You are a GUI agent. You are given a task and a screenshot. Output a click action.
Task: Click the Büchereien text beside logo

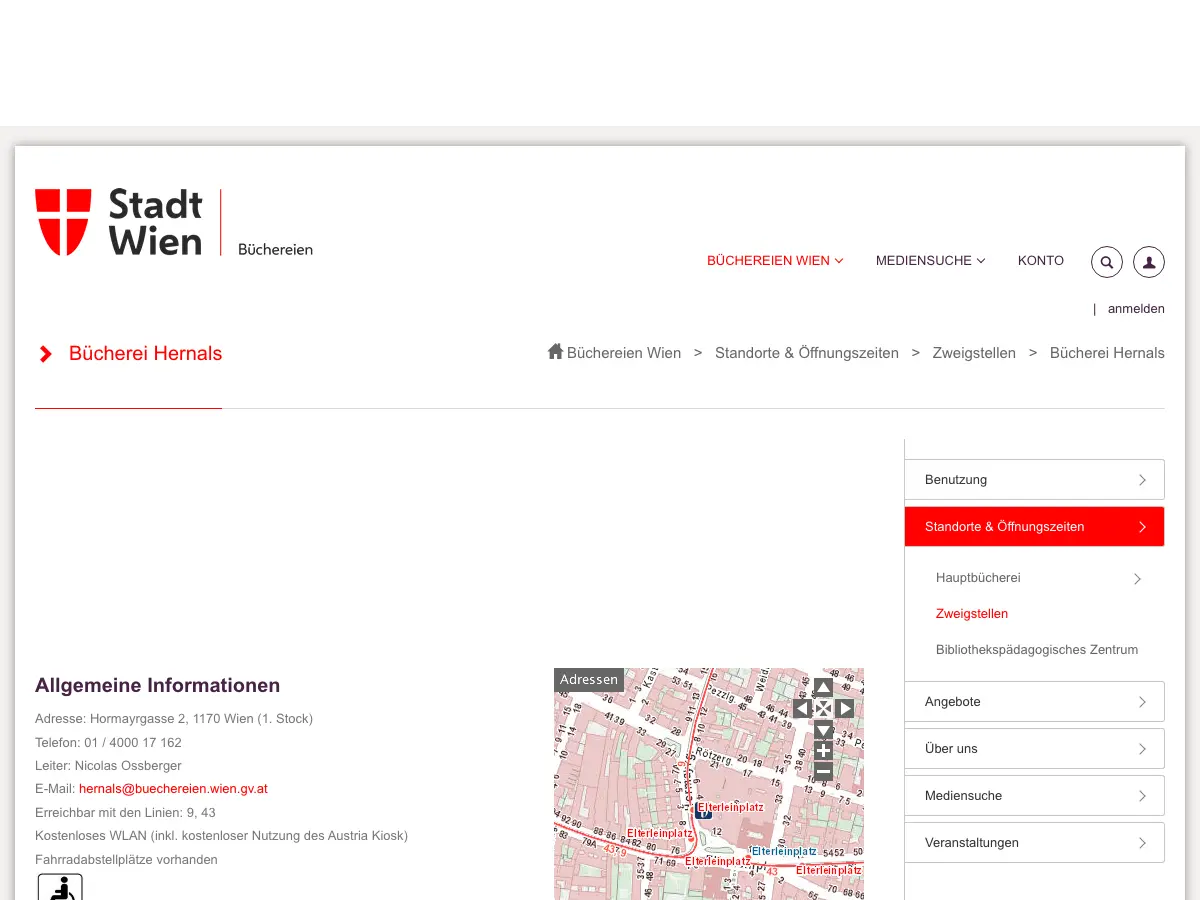click(x=275, y=250)
